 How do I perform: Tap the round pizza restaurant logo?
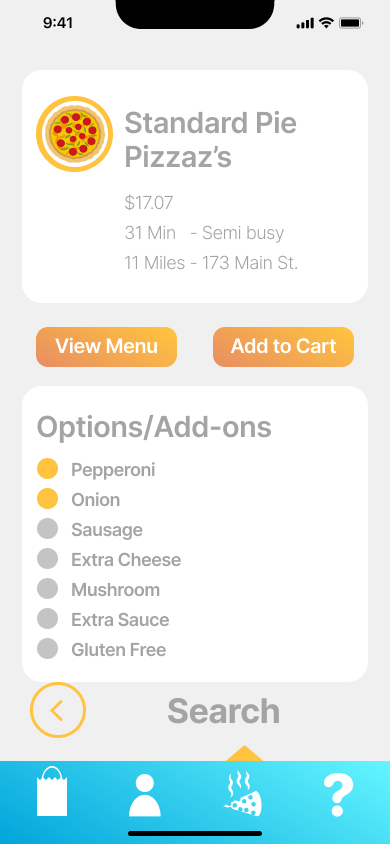pos(74,133)
